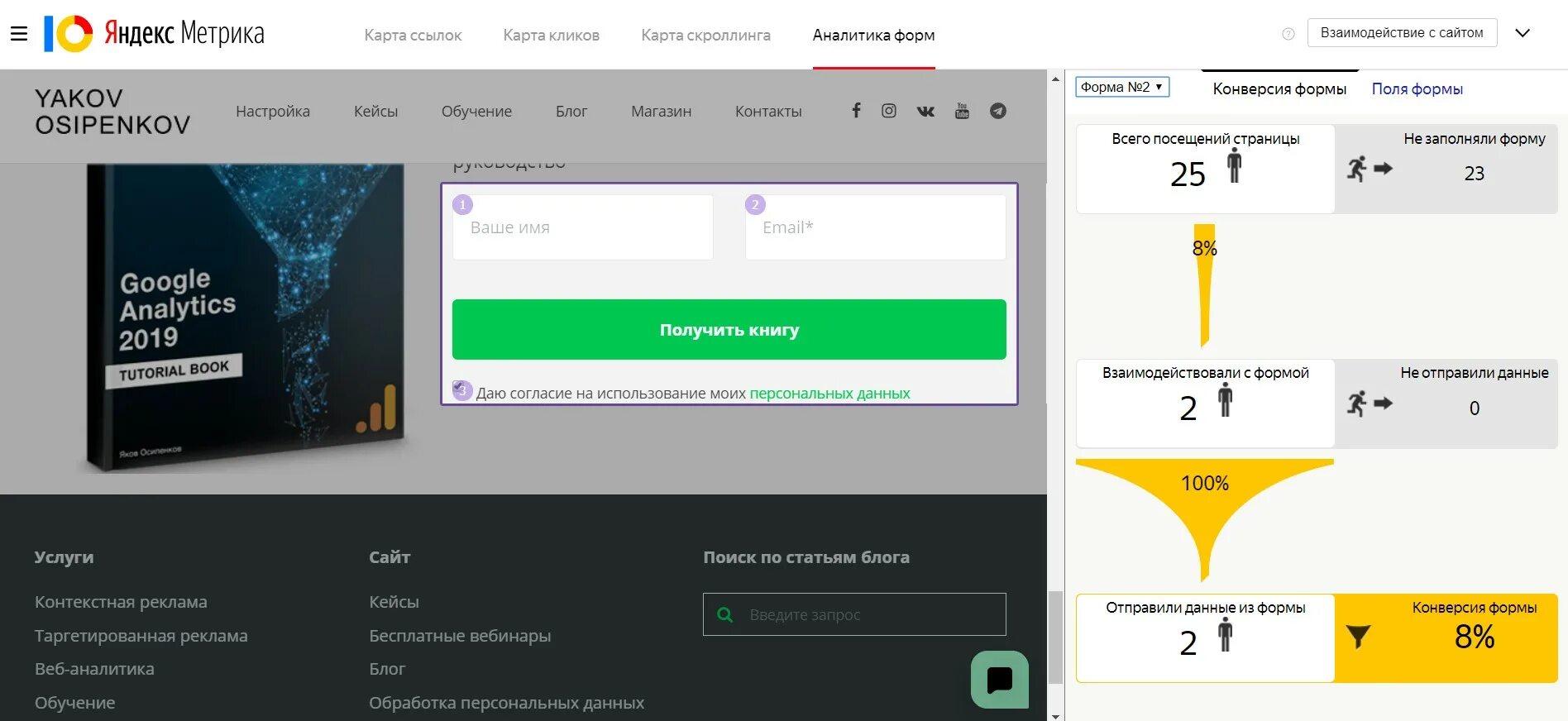The image size is (1568, 721).
Task: Click the vertical scrollbar thumb
Action: click(1055, 637)
